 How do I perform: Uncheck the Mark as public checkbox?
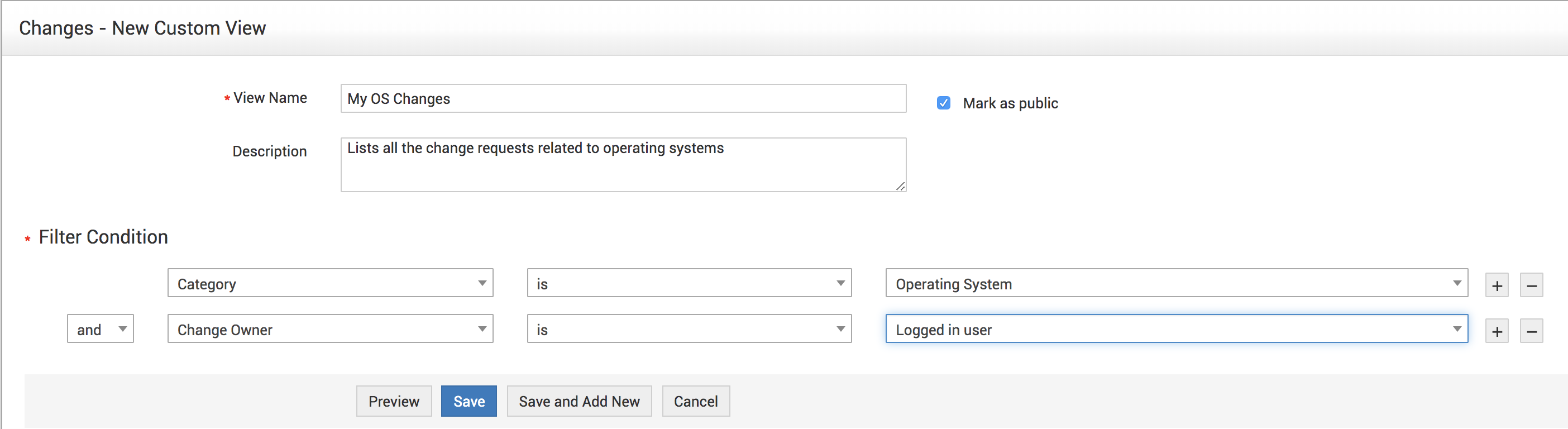944,103
